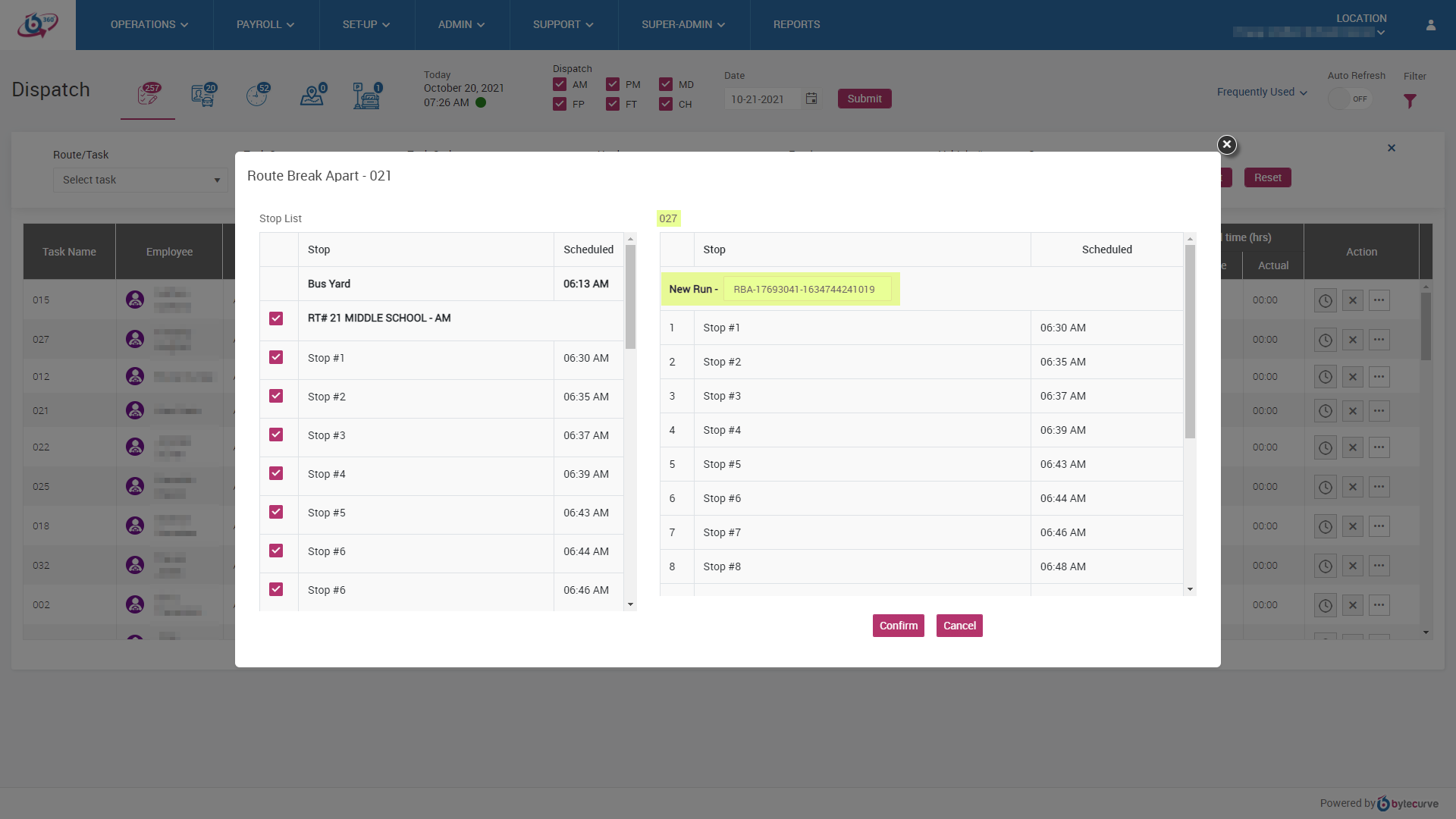Click the New Run name input field

[x=807, y=289]
